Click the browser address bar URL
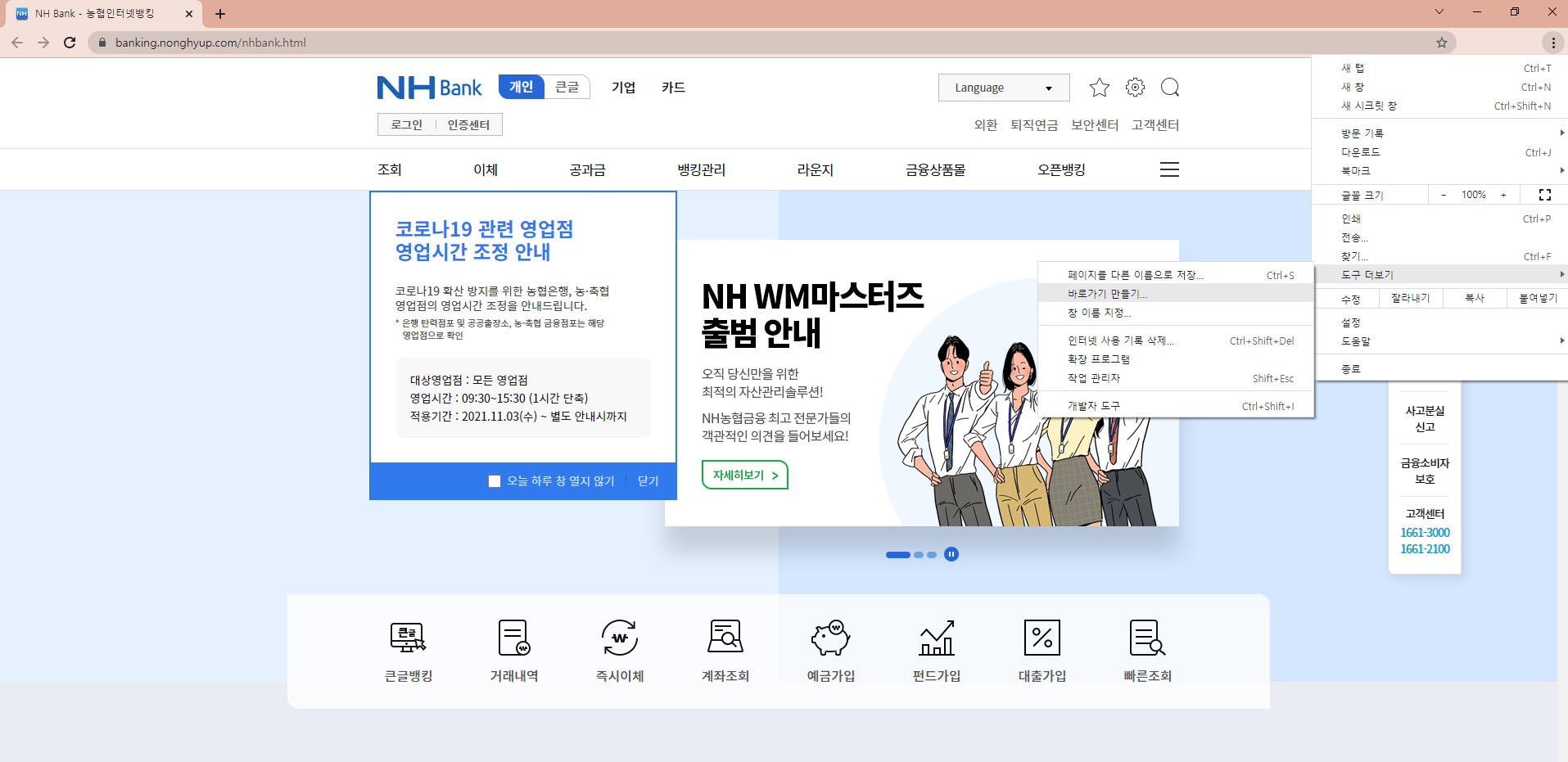1568x762 pixels. 210,43
